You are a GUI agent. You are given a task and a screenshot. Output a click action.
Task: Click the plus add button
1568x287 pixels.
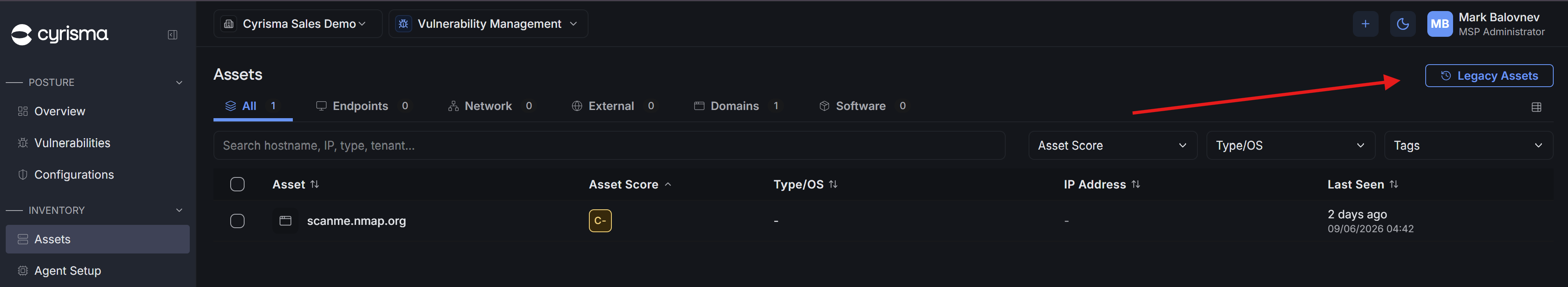(x=1365, y=24)
